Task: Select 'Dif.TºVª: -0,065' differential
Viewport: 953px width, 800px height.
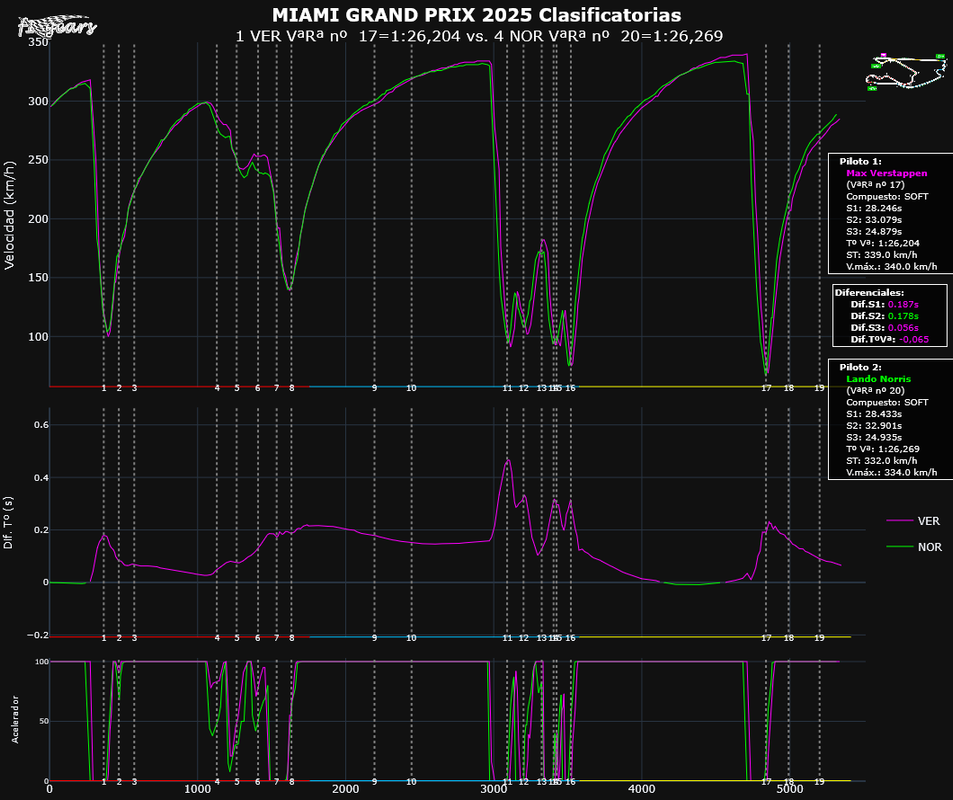Action: pos(890,339)
